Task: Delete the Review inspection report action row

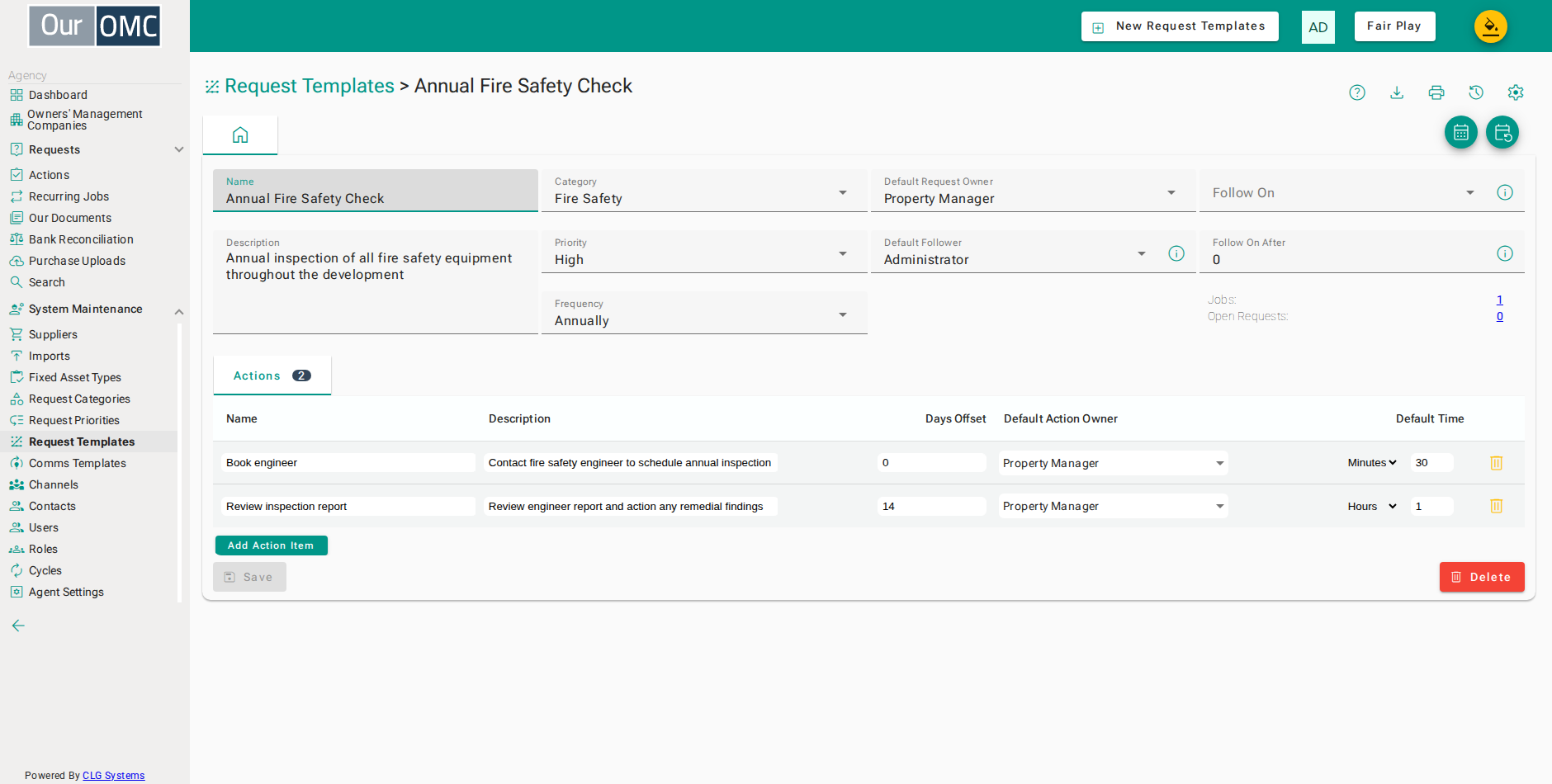Action: pos(1496,506)
